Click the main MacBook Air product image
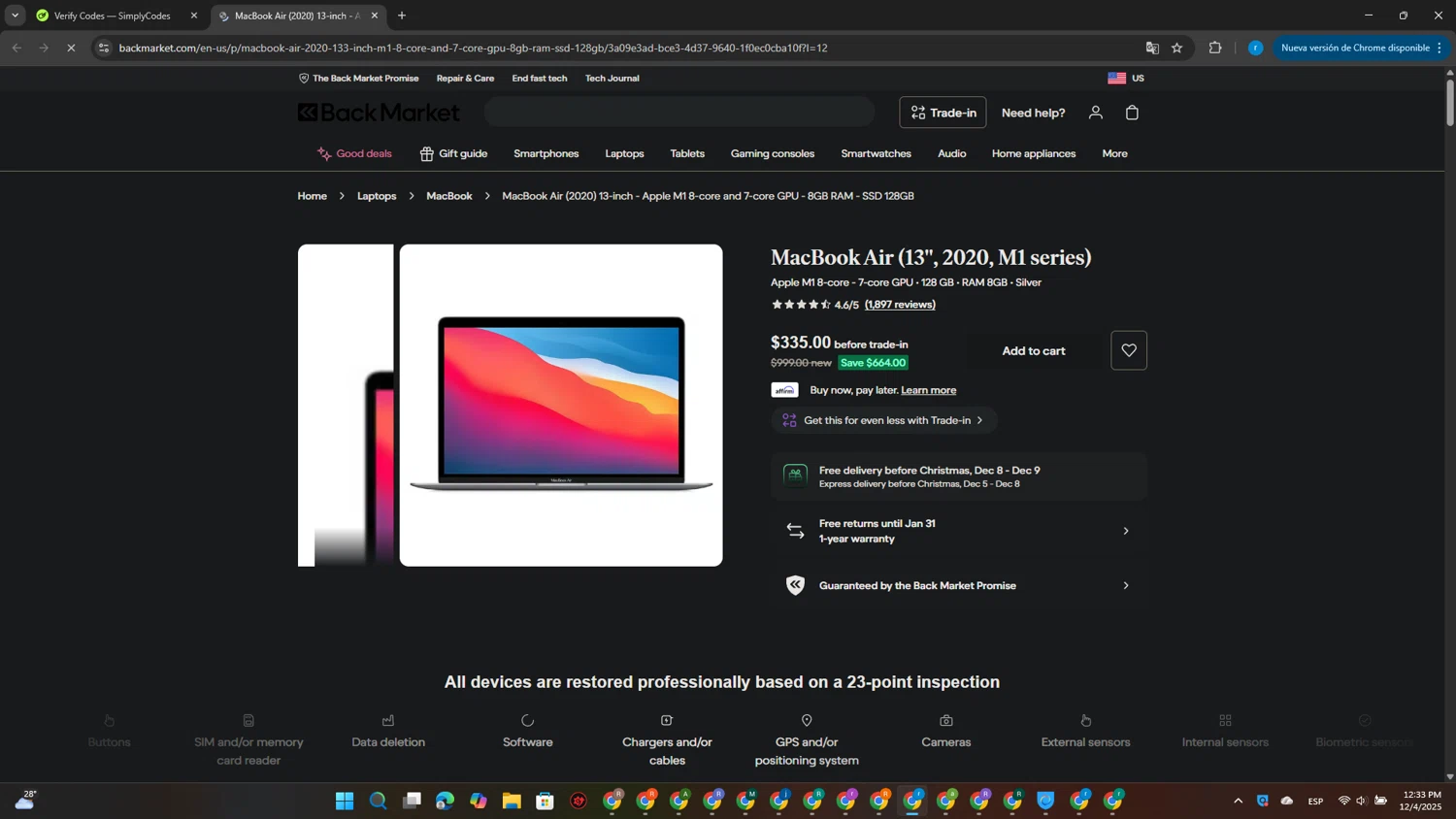Screen dimensions: 1456x819 click(561, 405)
